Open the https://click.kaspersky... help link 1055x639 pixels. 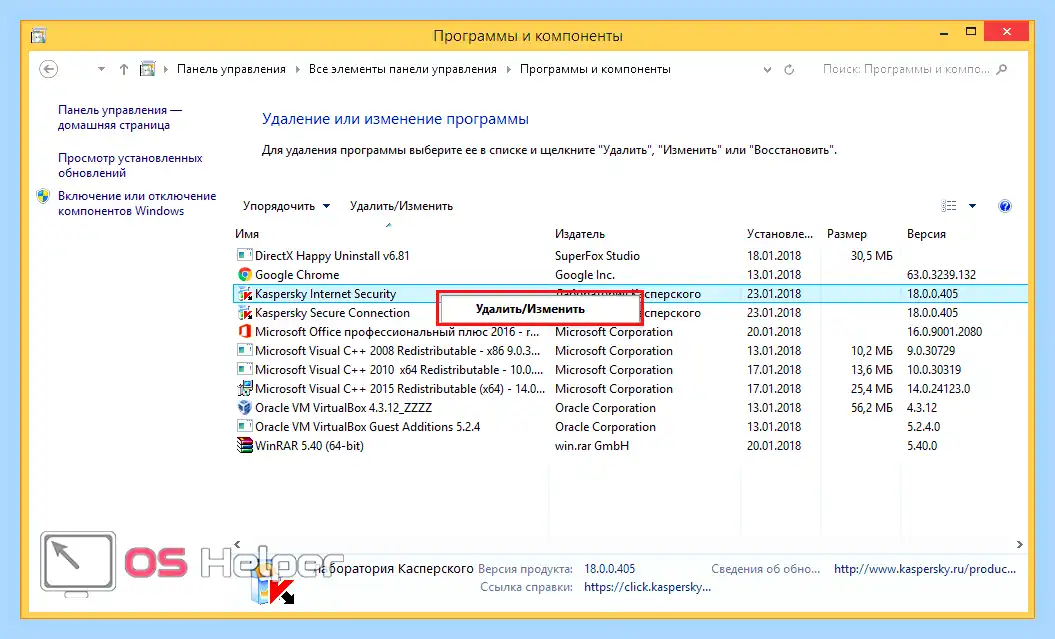(x=647, y=587)
